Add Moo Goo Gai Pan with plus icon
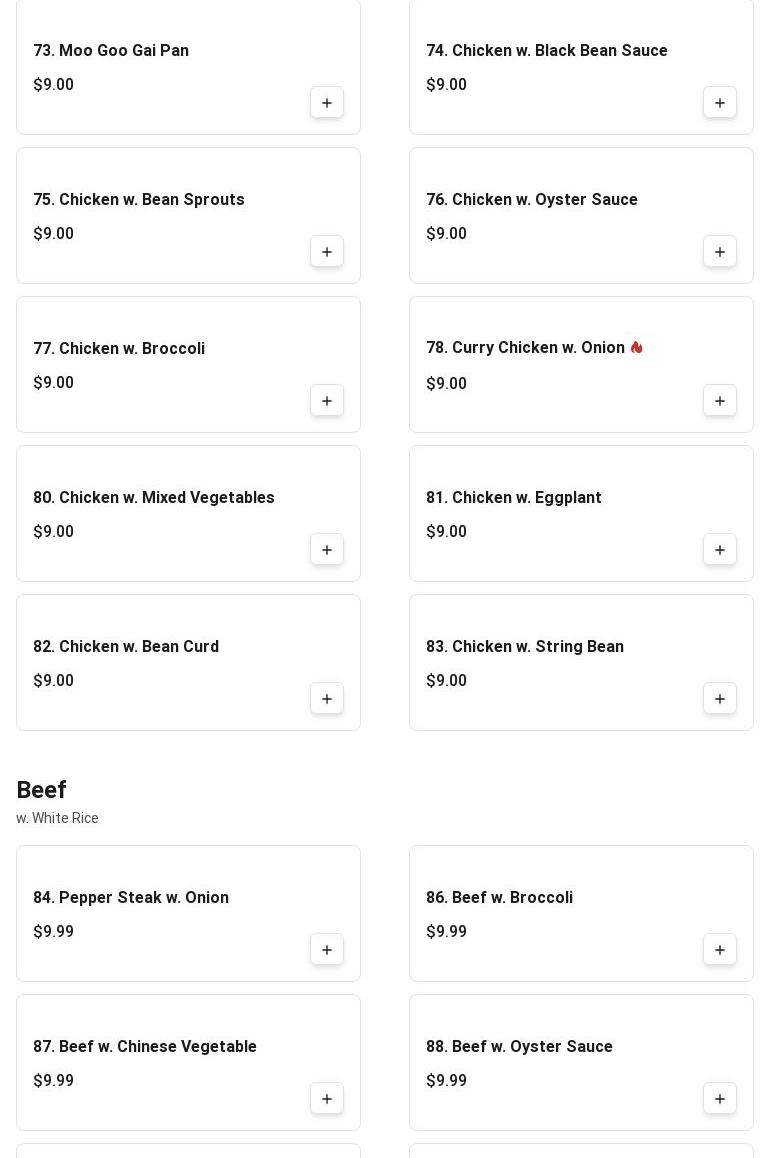 point(327,103)
